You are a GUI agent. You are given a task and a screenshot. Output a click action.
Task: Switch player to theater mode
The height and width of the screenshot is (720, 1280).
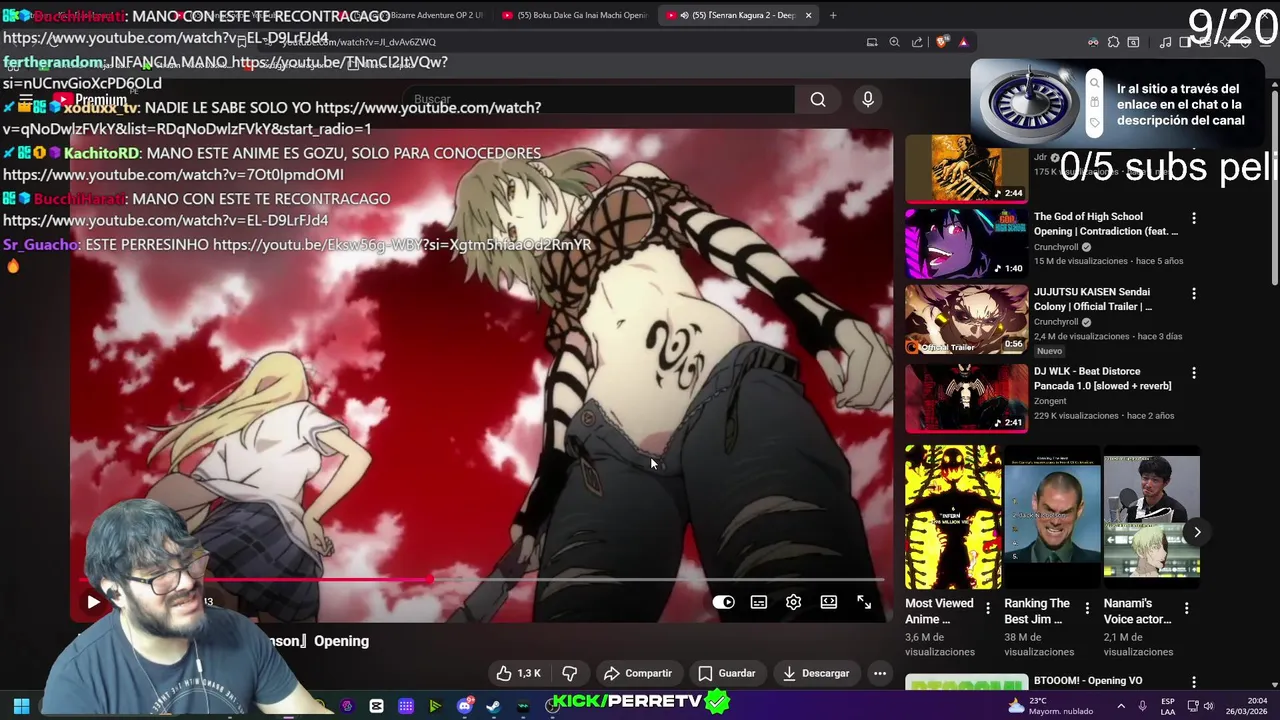829,602
